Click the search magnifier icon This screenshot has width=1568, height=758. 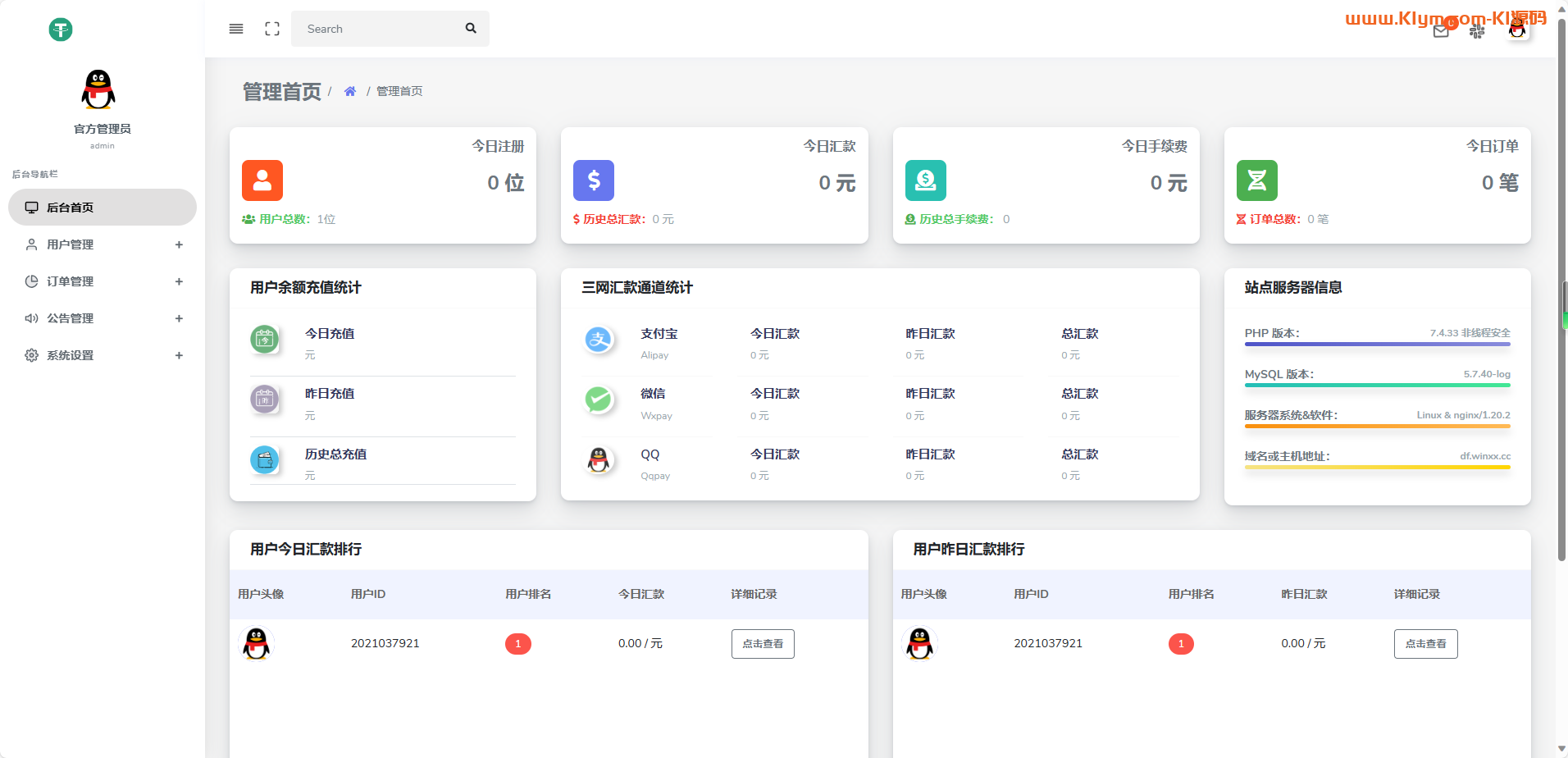tap(471, 29)
